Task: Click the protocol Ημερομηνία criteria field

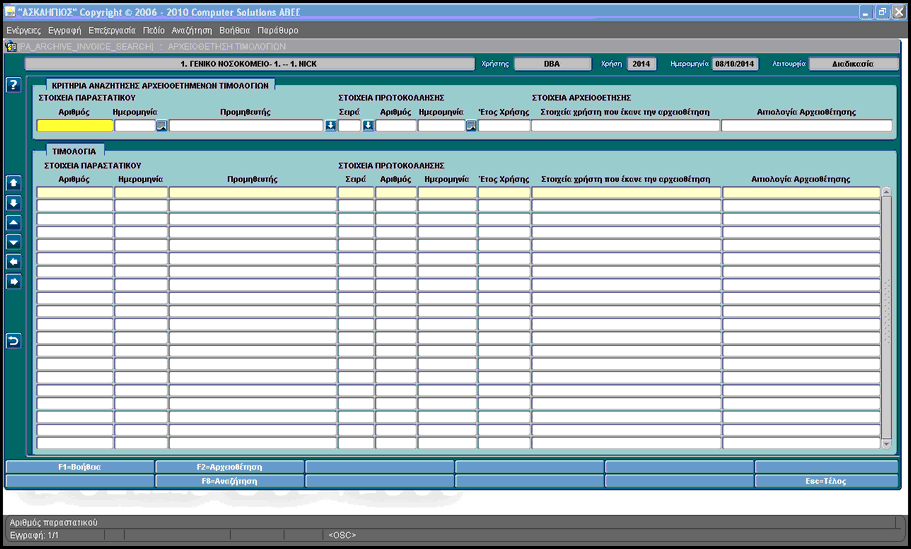Action: point(442,125)
